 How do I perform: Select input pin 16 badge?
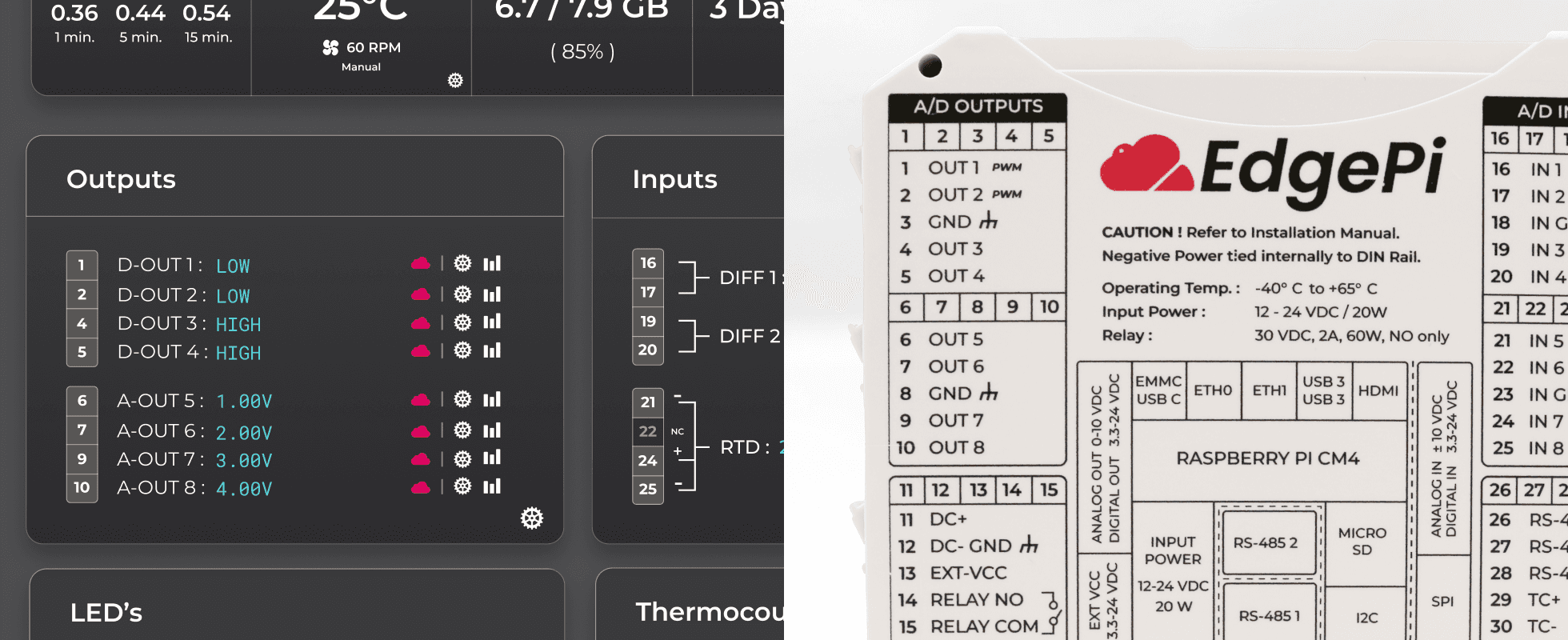pos(648,263)
